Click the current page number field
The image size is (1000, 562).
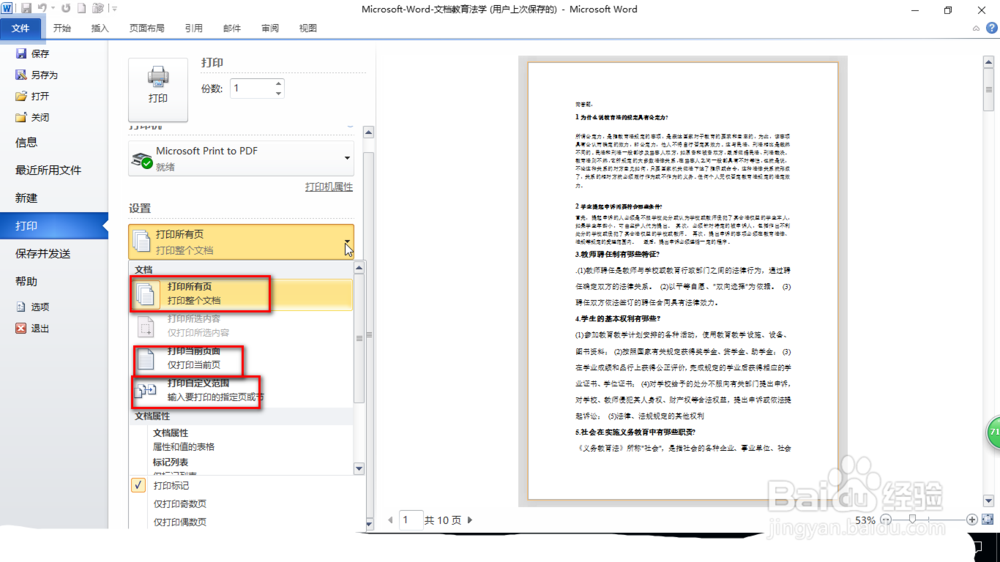pyautogui.click(x=411, y=520)
